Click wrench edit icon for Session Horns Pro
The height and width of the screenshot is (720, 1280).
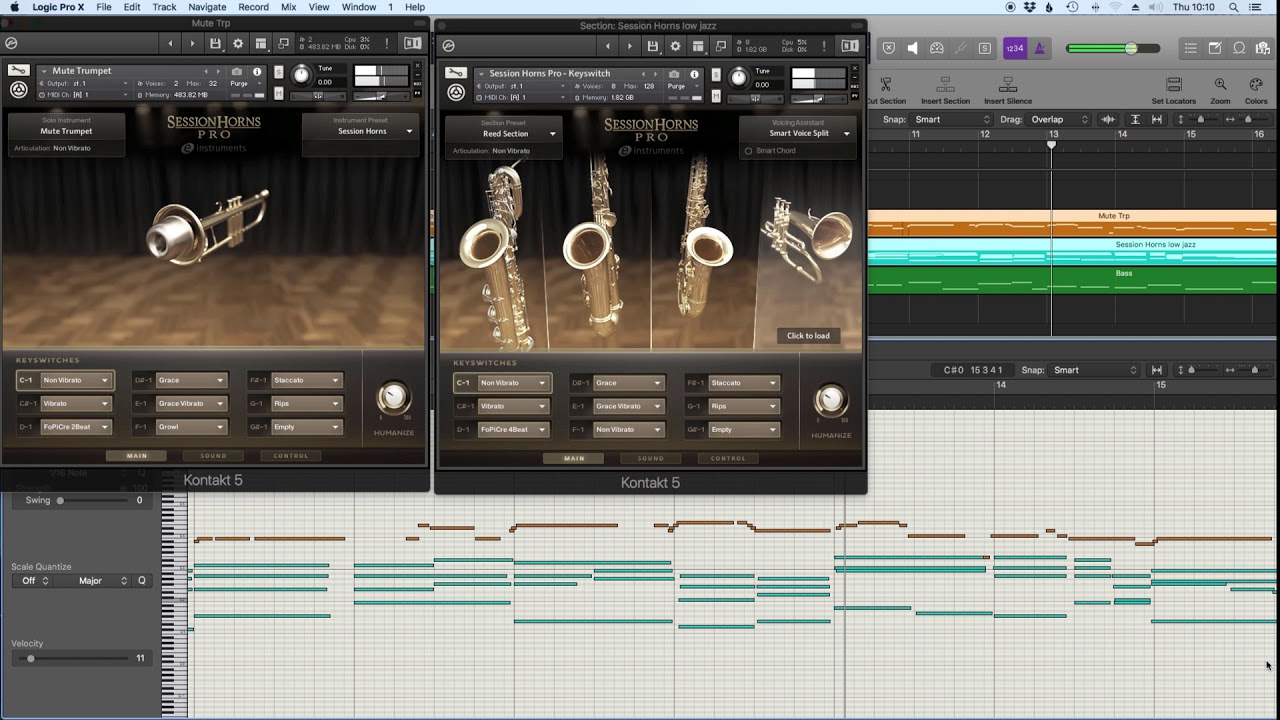click(455, 73)
